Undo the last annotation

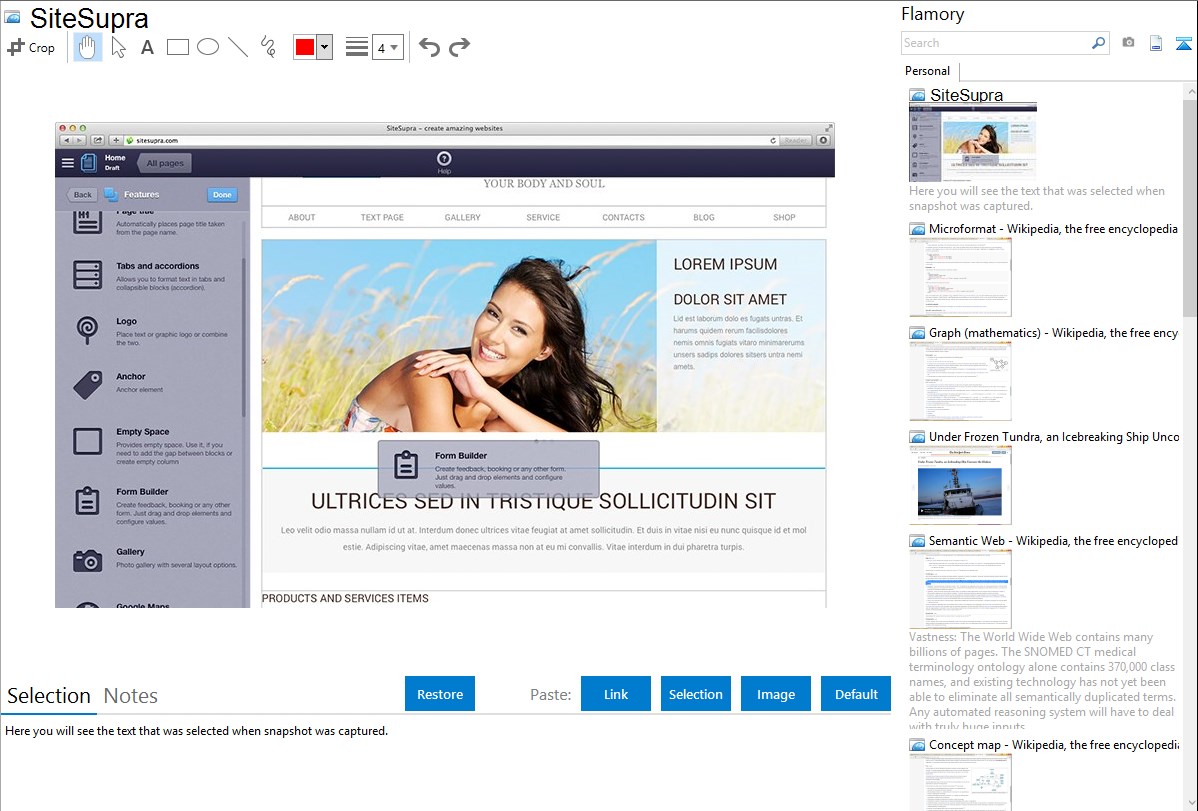(x=429, y=47)
